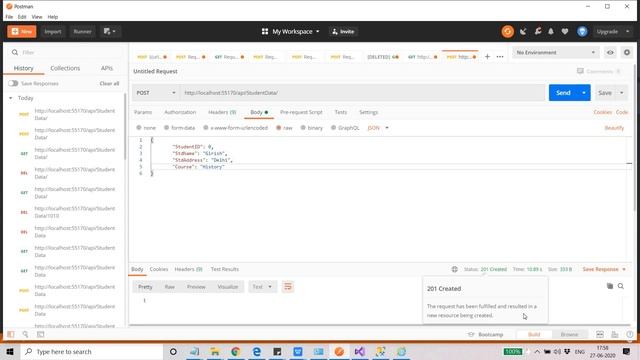640x360 pixels.
Task: Launch Visual Studio from the taskbar
Action: pos(360,351)
